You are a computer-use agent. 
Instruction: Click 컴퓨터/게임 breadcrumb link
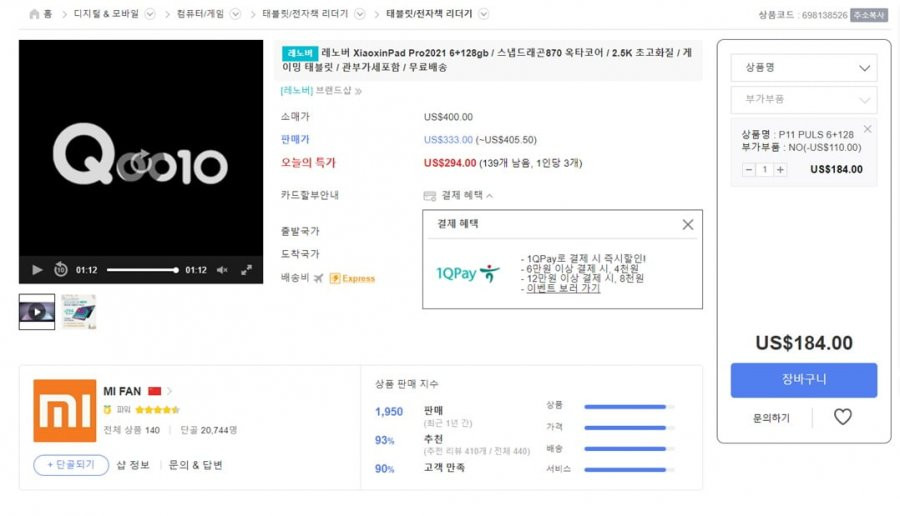coord(200,14)
